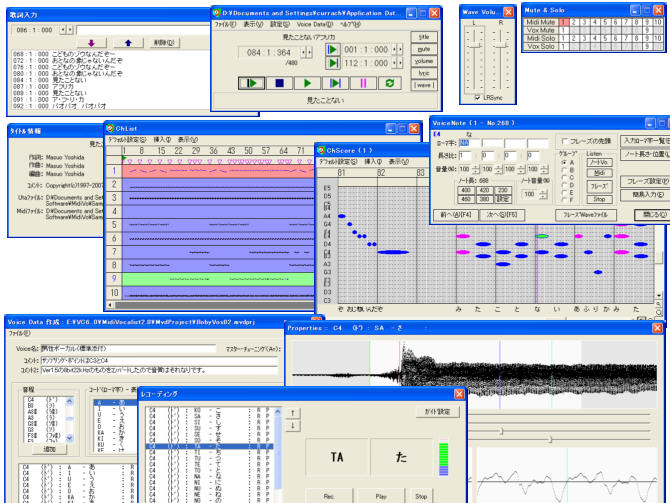This screenshot has height=503, width=670.
Task: Step the 084:1:364 position spinner
Action: (x=306, y=53)
